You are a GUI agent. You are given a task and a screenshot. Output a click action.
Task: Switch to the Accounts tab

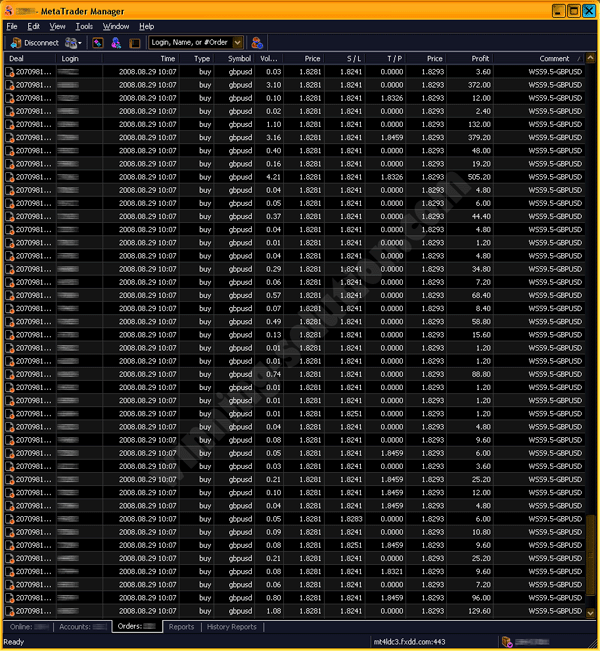pyautogui.click(x=82, y=627)
